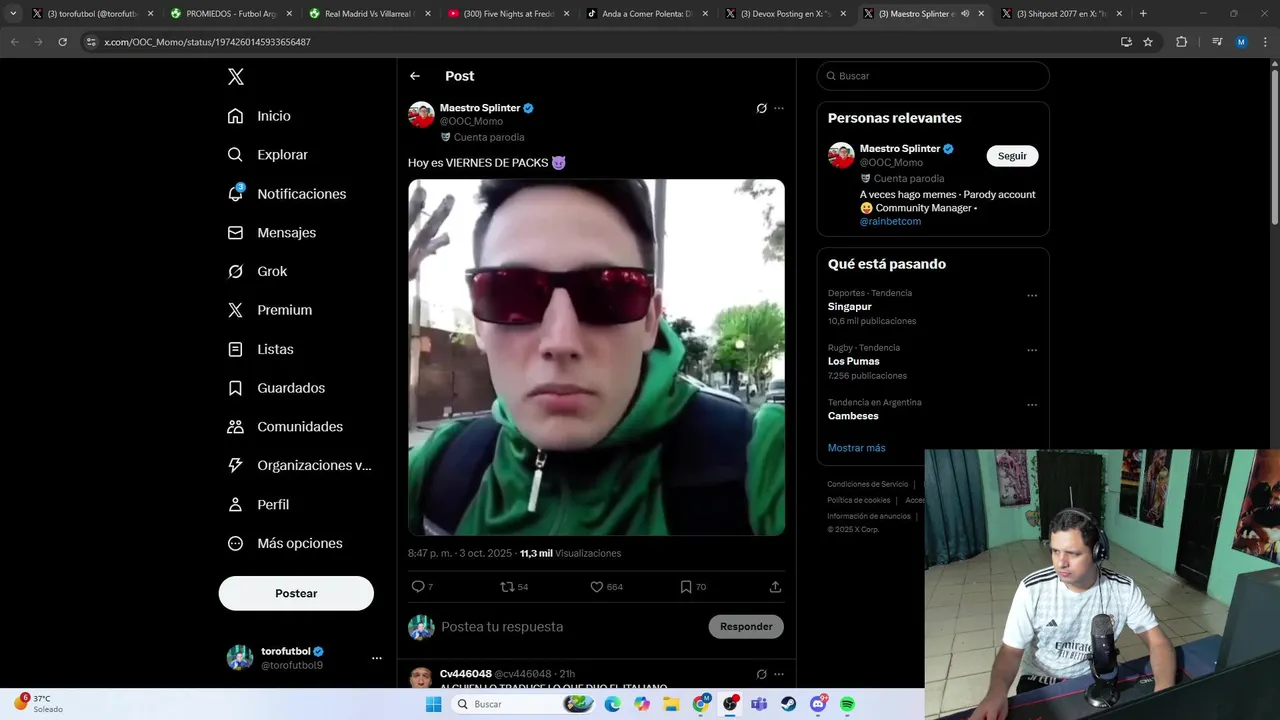Open the Chrome three-dot menu
The height and width of the screenshot is (720, 1280).
pyautogui.click(x=1265, y=42)
